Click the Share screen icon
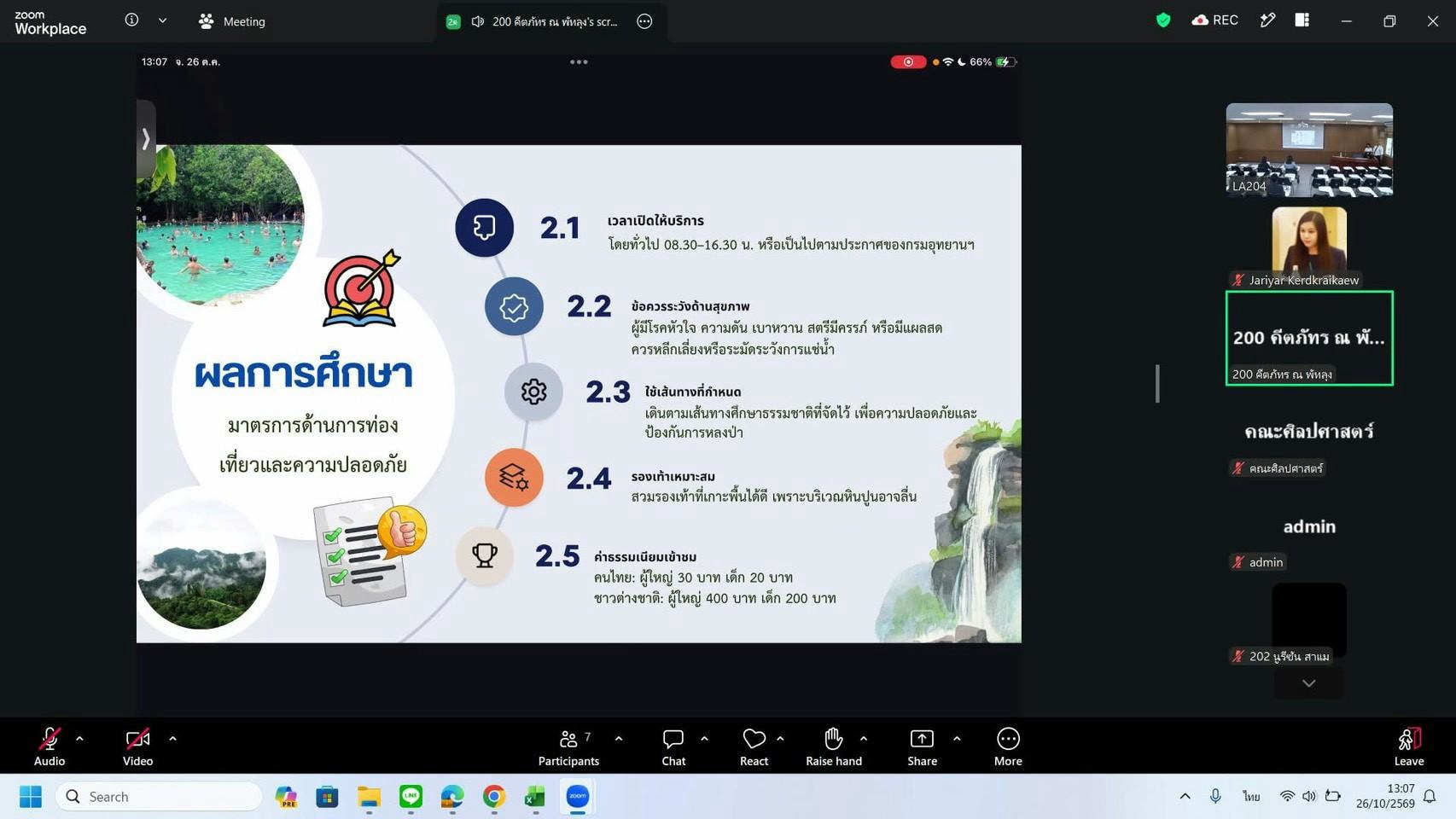 (x=922, y=746)
